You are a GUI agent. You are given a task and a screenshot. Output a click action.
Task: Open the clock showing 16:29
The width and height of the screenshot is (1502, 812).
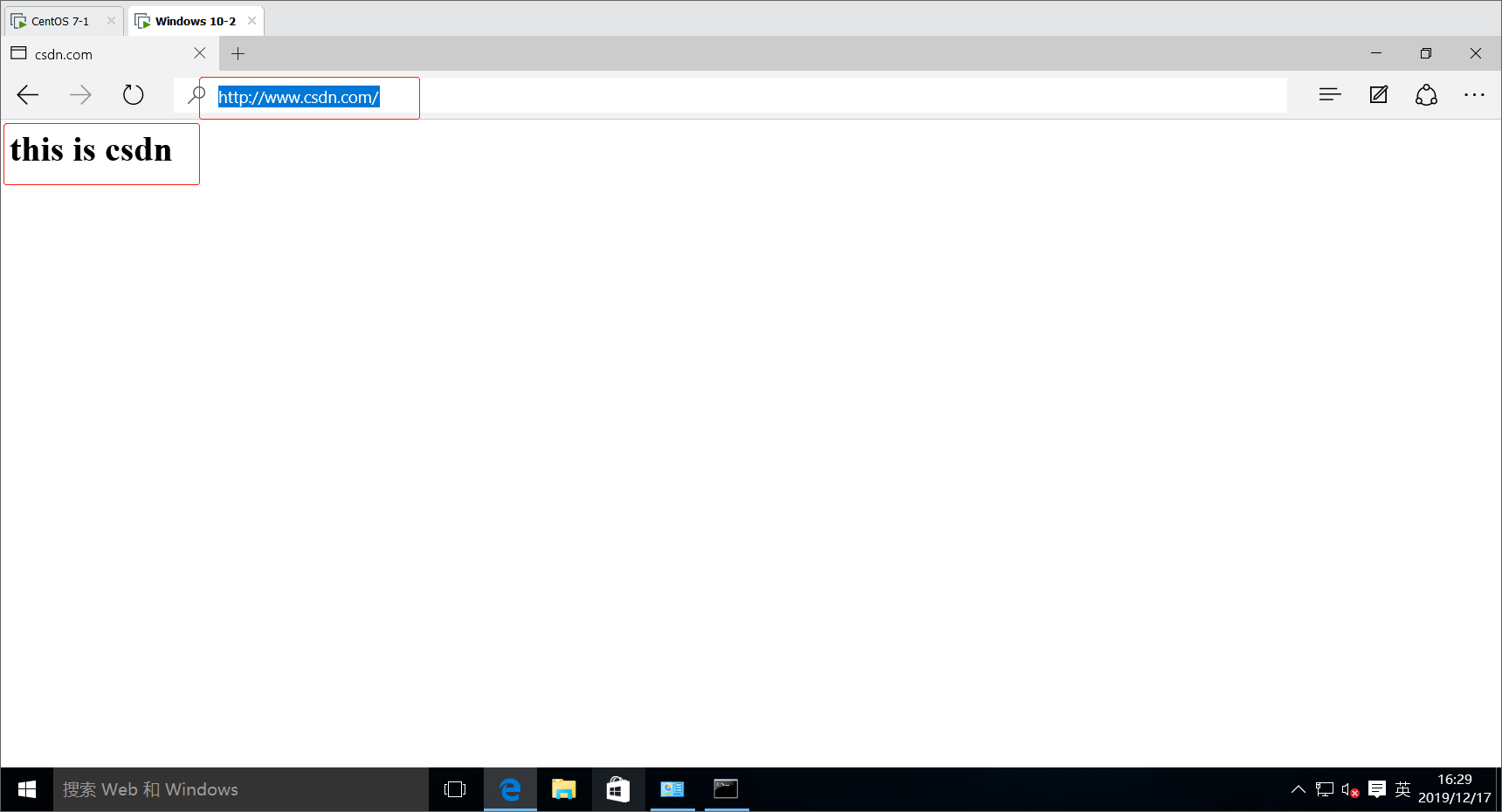[x=1455, y=788]
